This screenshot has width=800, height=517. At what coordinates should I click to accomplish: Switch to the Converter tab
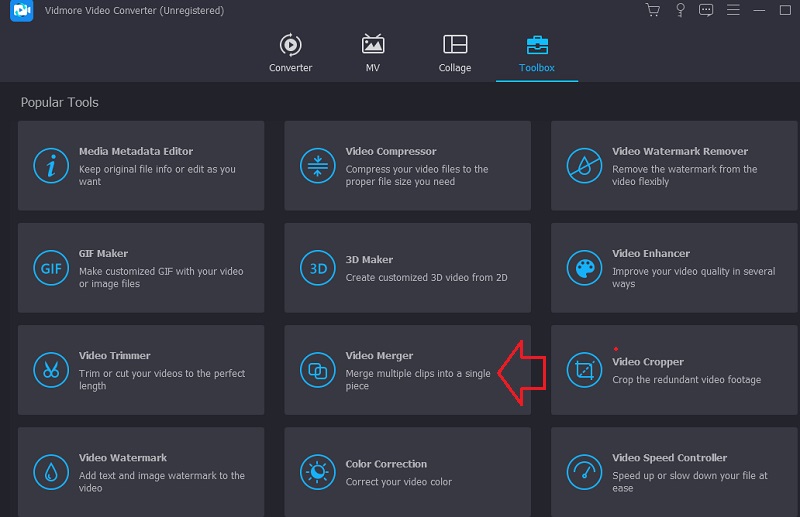(x=290, y=54)
